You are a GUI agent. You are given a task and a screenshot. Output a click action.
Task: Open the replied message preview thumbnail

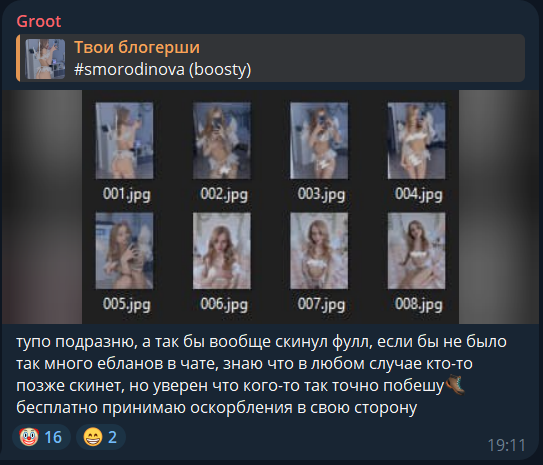[x=45, y=59]
